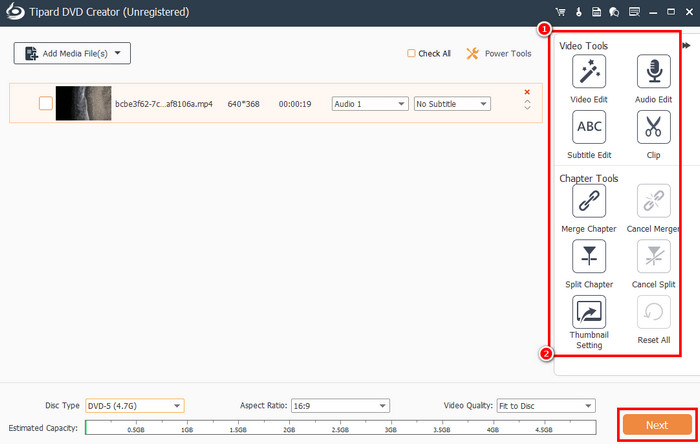700x444 pixels.
Task: Toggle the Power Tools panel
Action: tap(499, 54)
